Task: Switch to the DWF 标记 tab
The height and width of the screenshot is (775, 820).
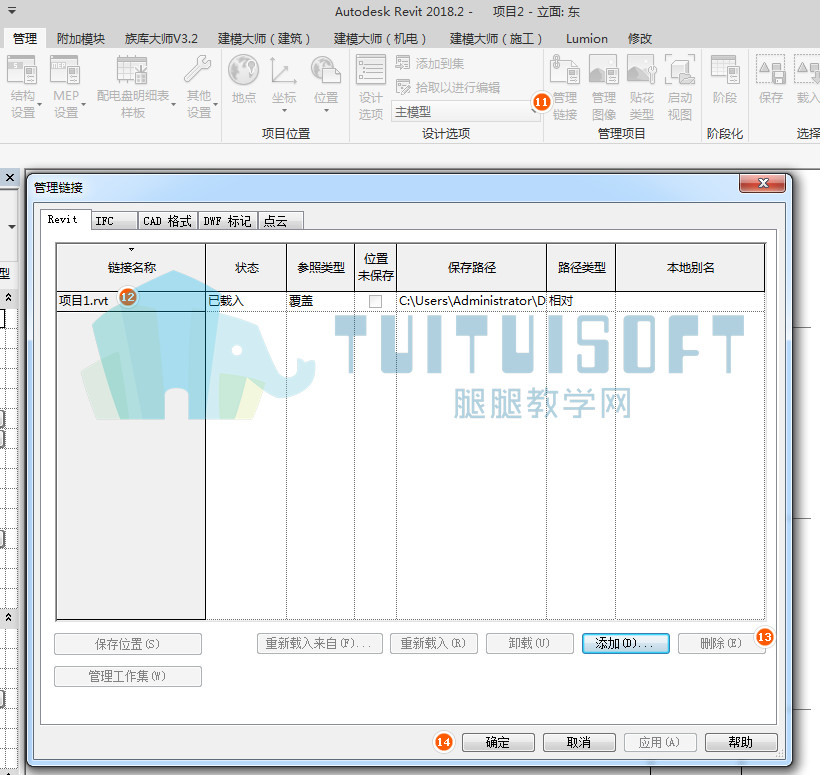Action: pos(227,221)
